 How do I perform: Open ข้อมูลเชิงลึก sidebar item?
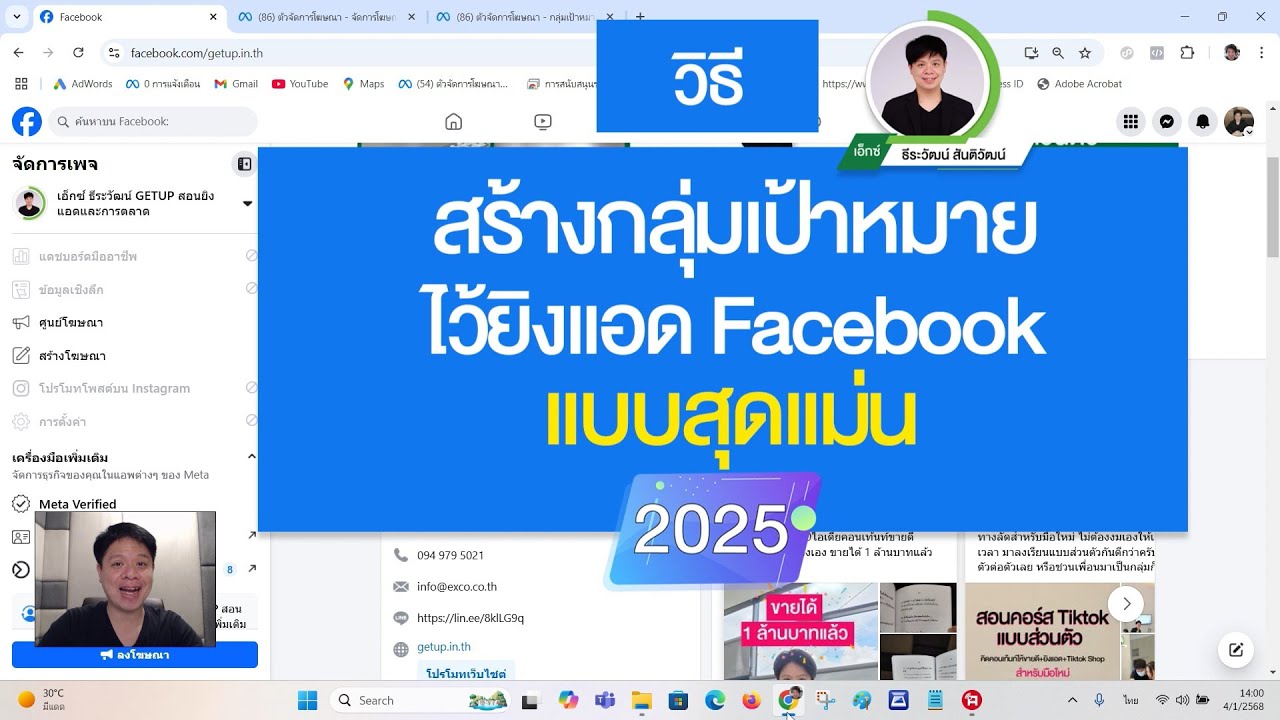(135, 290)
